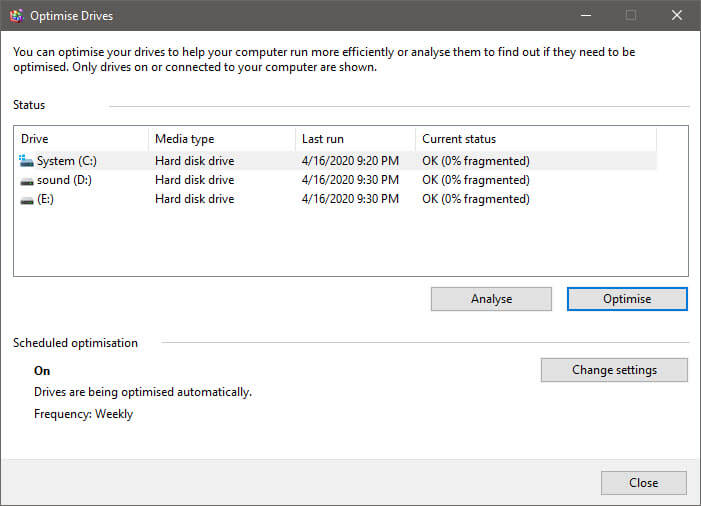Click the C: media type Hard disk drive

194,160
